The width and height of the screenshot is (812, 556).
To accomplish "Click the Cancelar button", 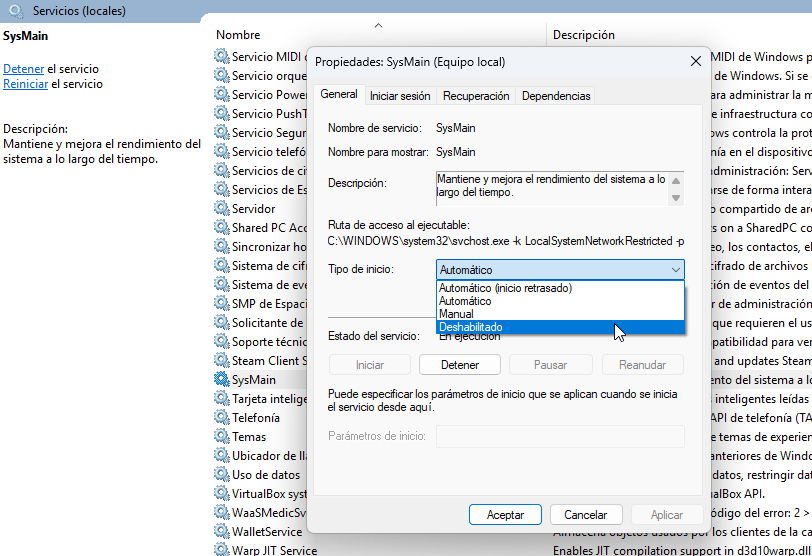I will 585,515.
